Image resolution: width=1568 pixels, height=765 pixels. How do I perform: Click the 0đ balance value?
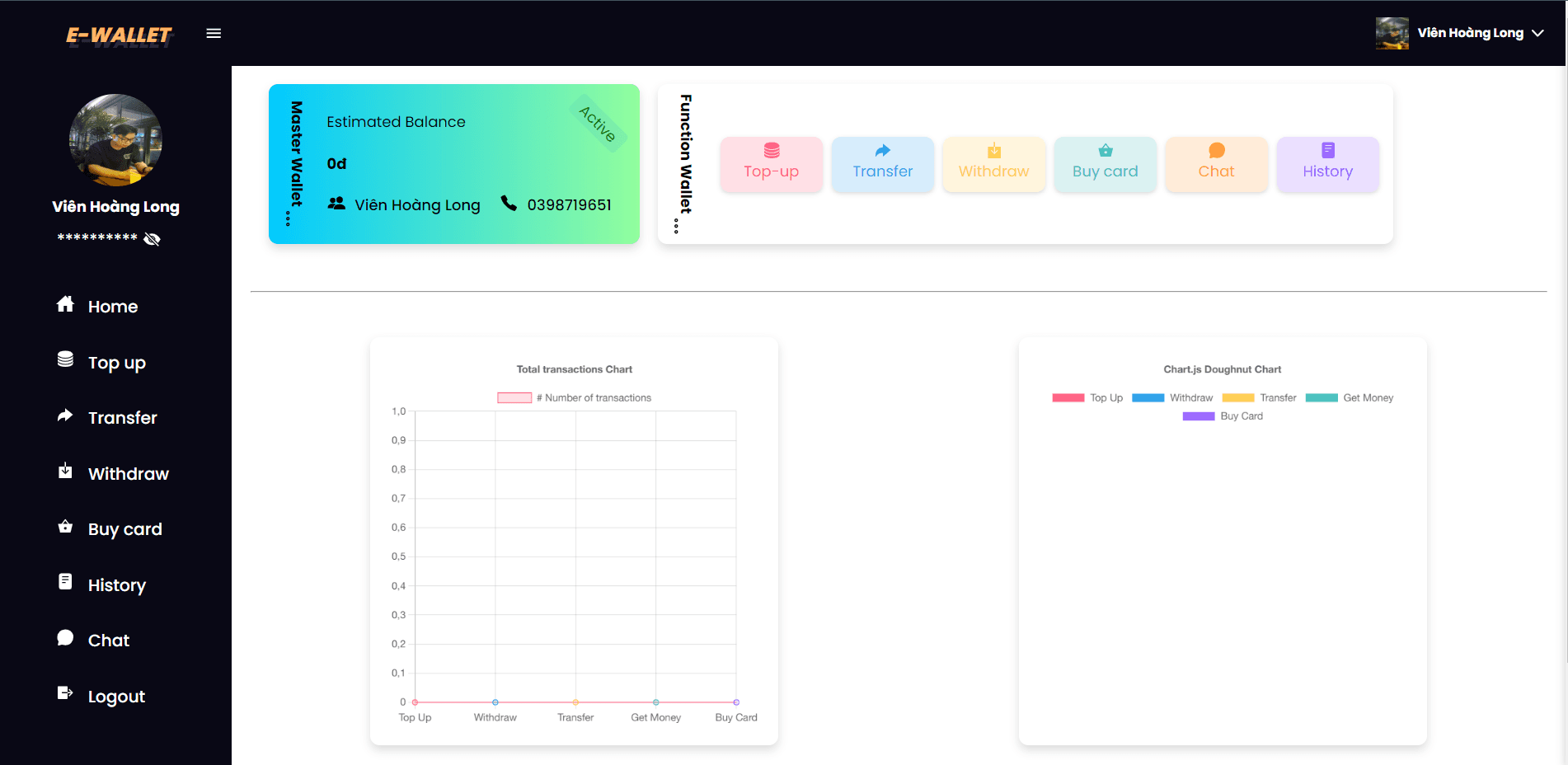pyautogui.click(x=336, y=163)
